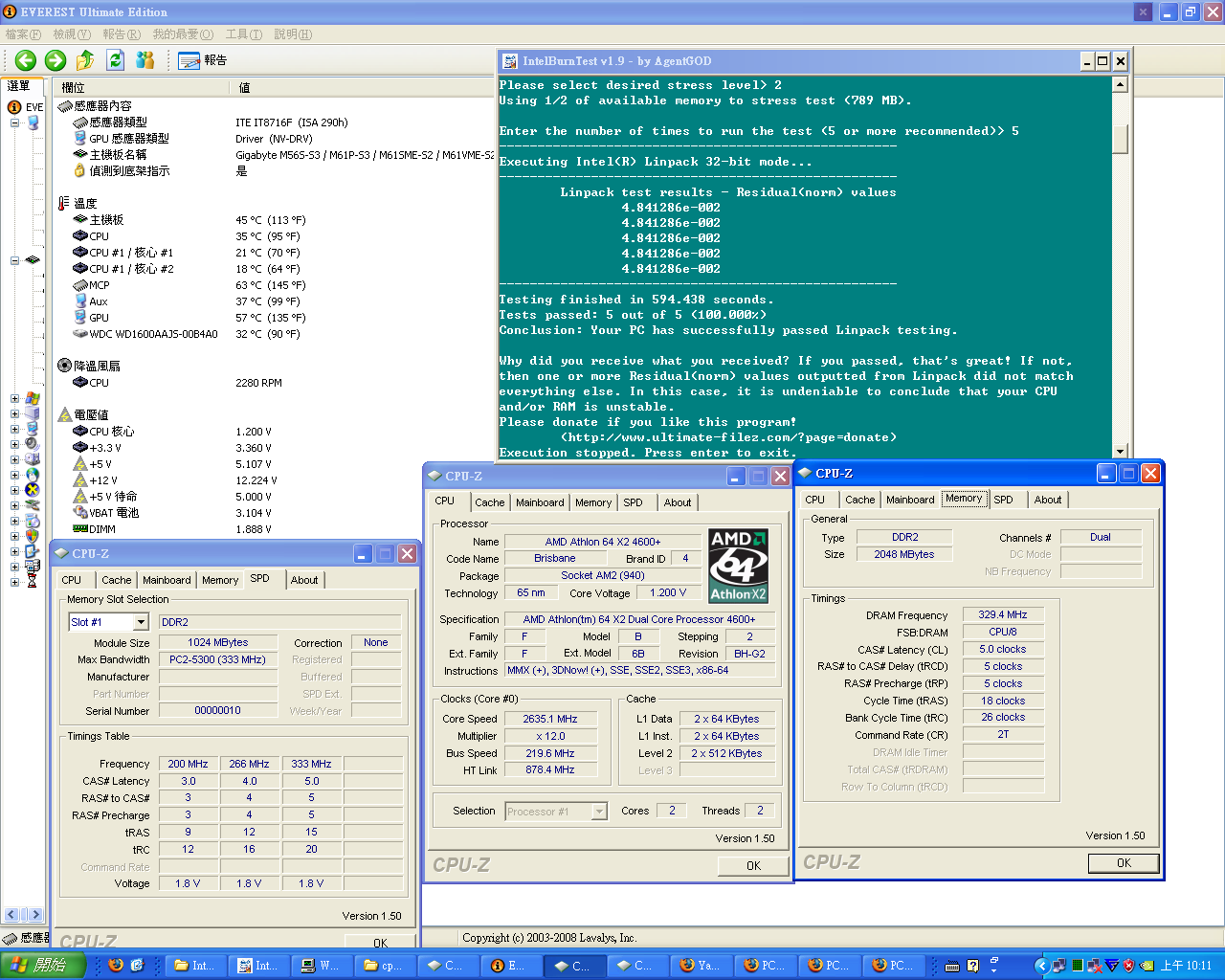Select the network globe icon in tree
Screen dimensions: 1225x980
(33, 475)
